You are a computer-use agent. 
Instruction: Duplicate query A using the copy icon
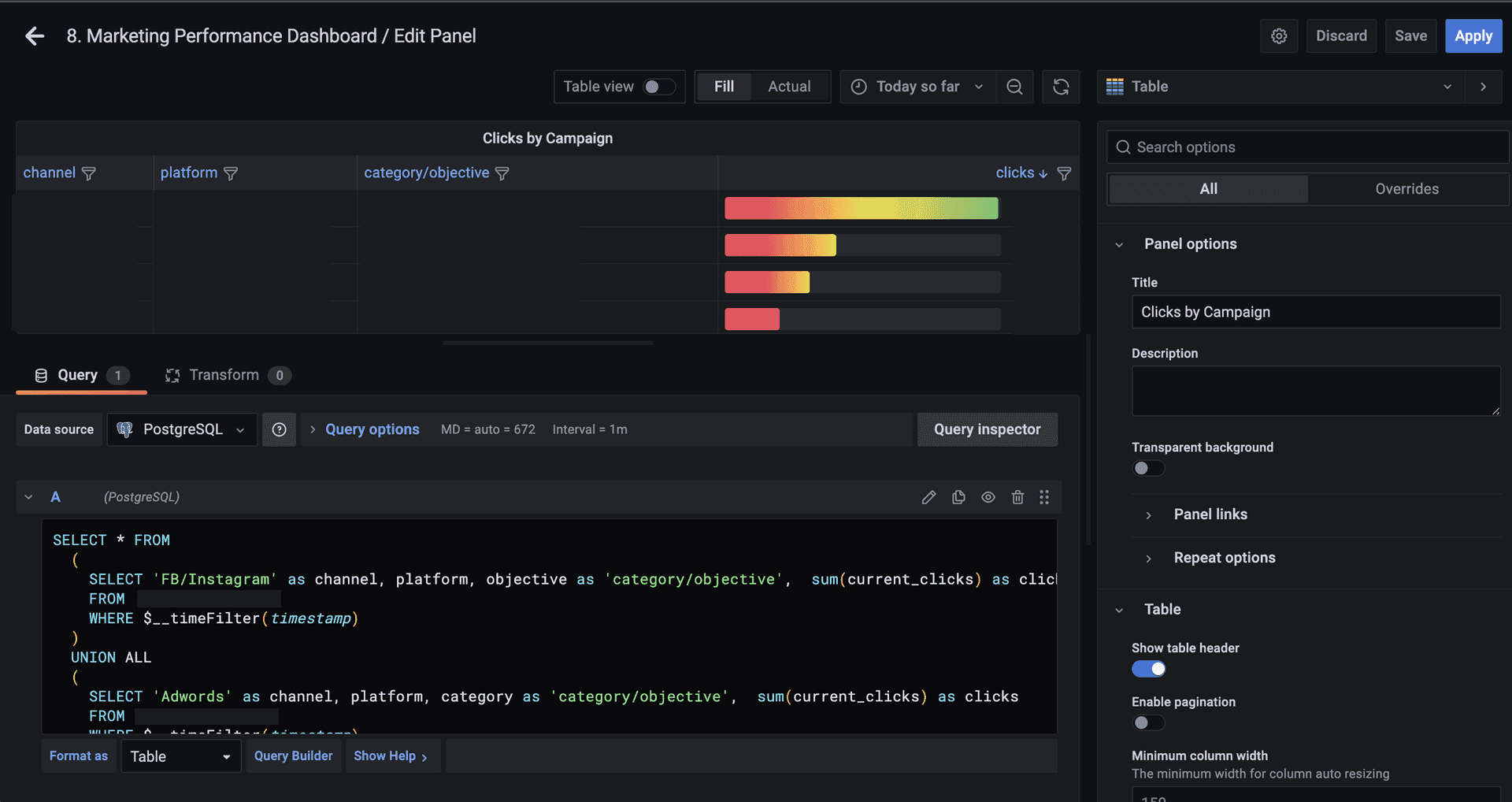pyautogui.click(x=958, y=497)
